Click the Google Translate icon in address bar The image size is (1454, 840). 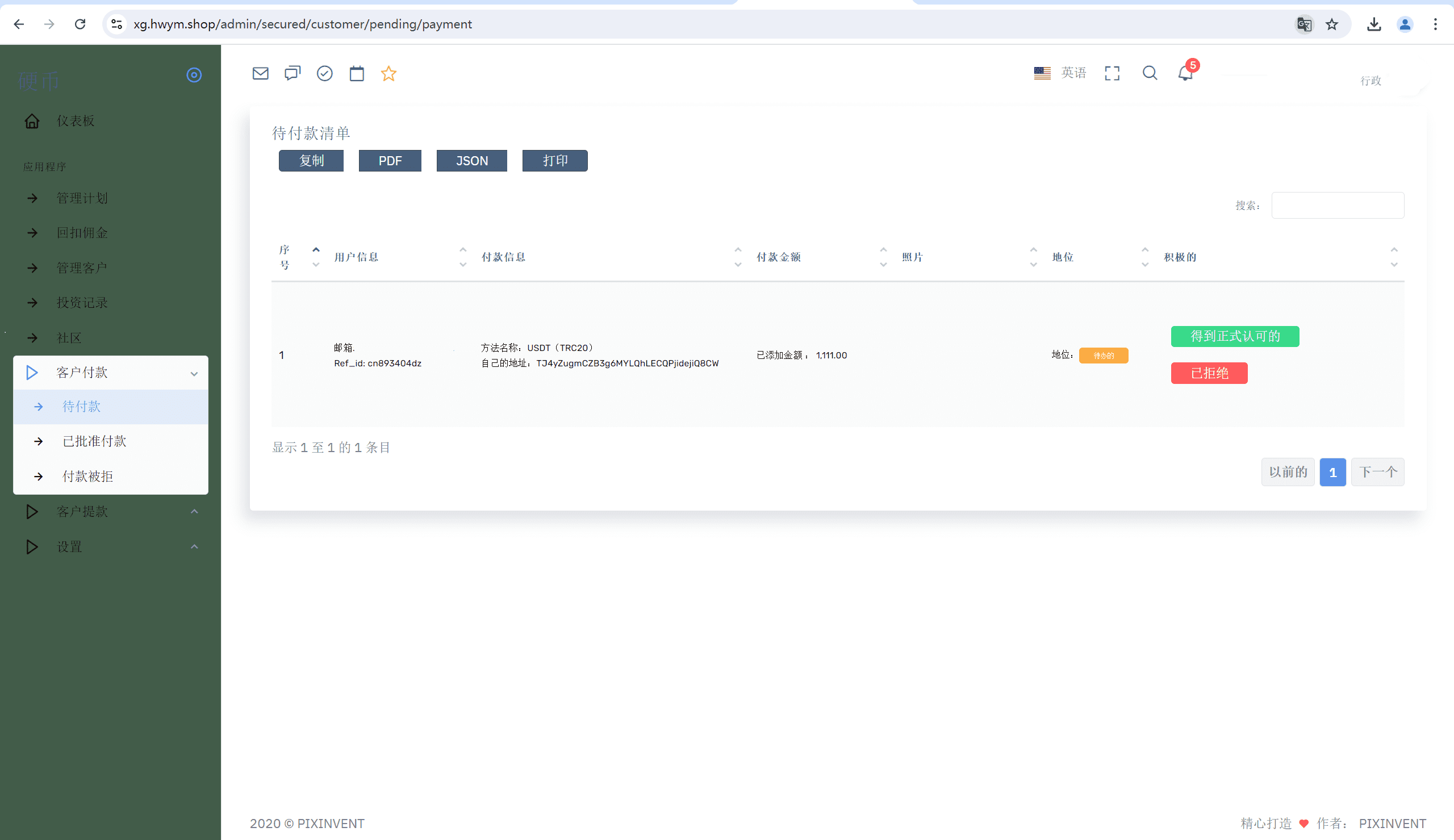(1304, 24)
